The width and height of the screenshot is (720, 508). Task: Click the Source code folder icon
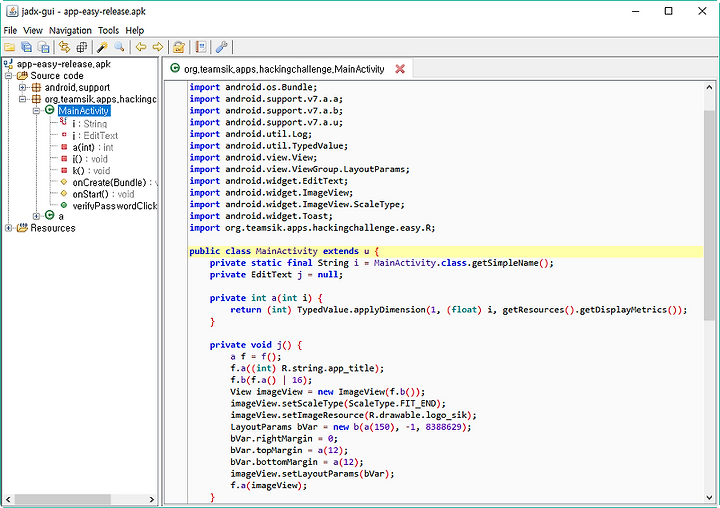point(22,76)
